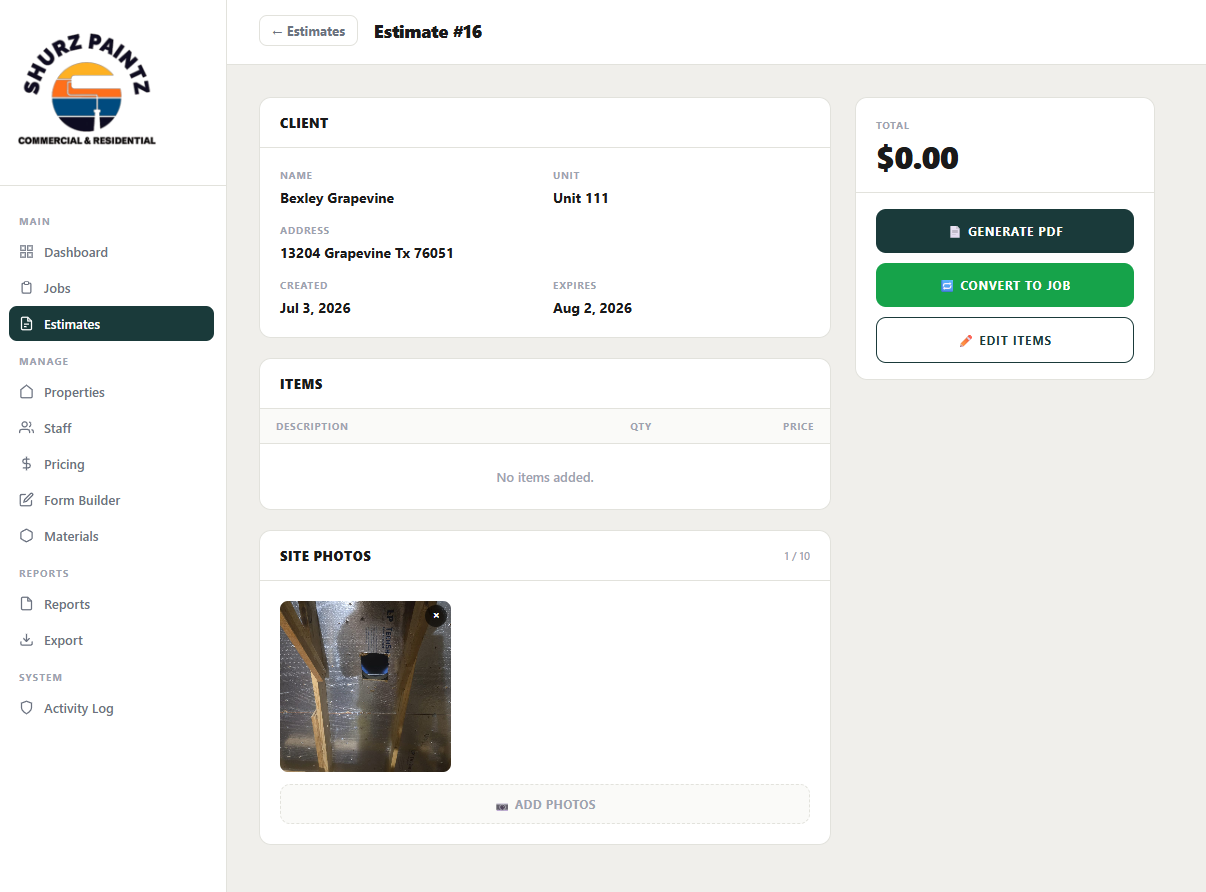Click the Qty column header
The height and width of the screenshot is (892, 1206).
tap(641, 426)
